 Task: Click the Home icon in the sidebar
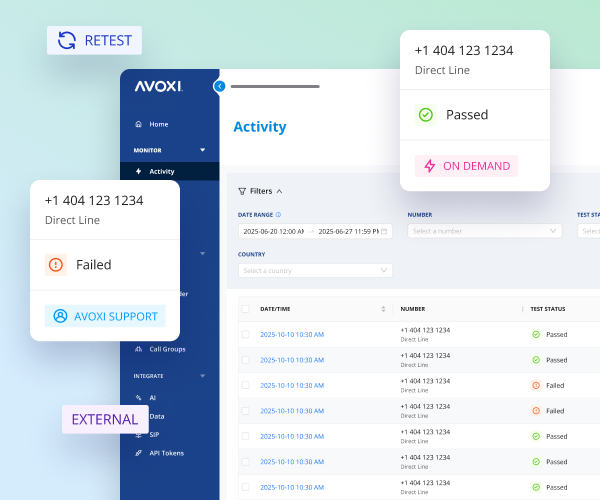point(138,124)
